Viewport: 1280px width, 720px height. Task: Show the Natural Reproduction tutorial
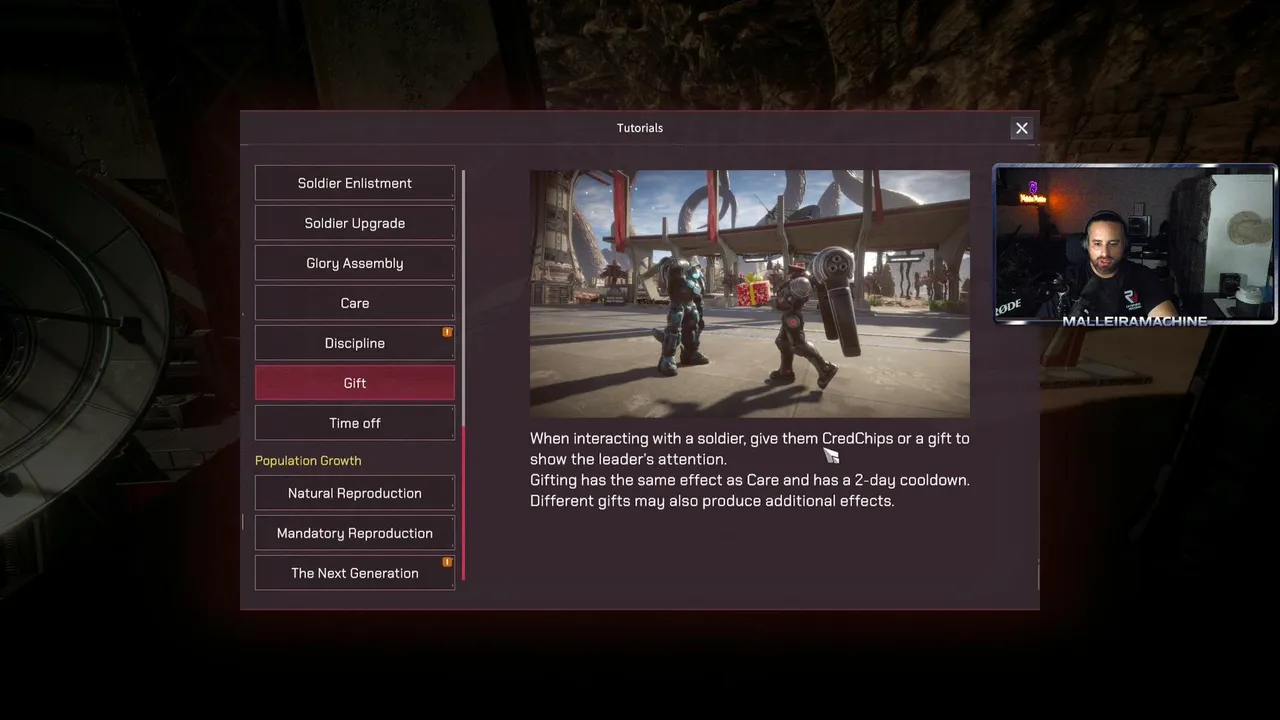click(x=355, y=493)
